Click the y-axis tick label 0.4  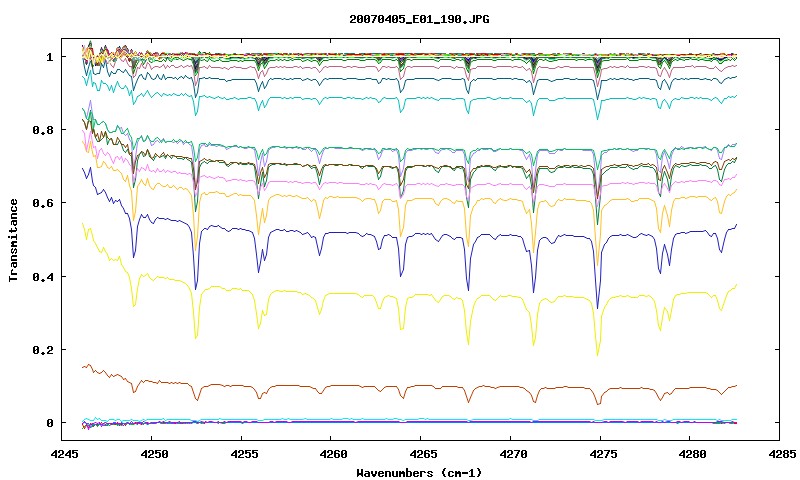pos(43,276)
